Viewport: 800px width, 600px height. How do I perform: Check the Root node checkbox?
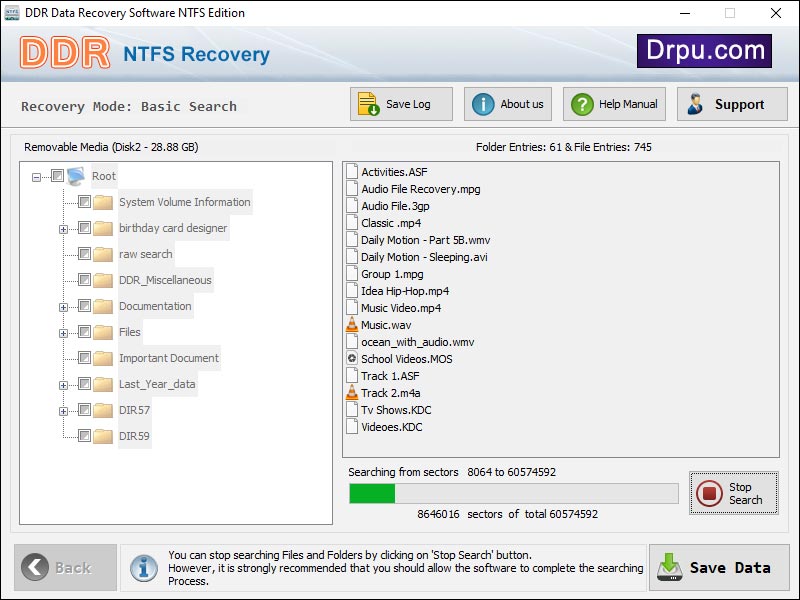[x=57, y=175]
